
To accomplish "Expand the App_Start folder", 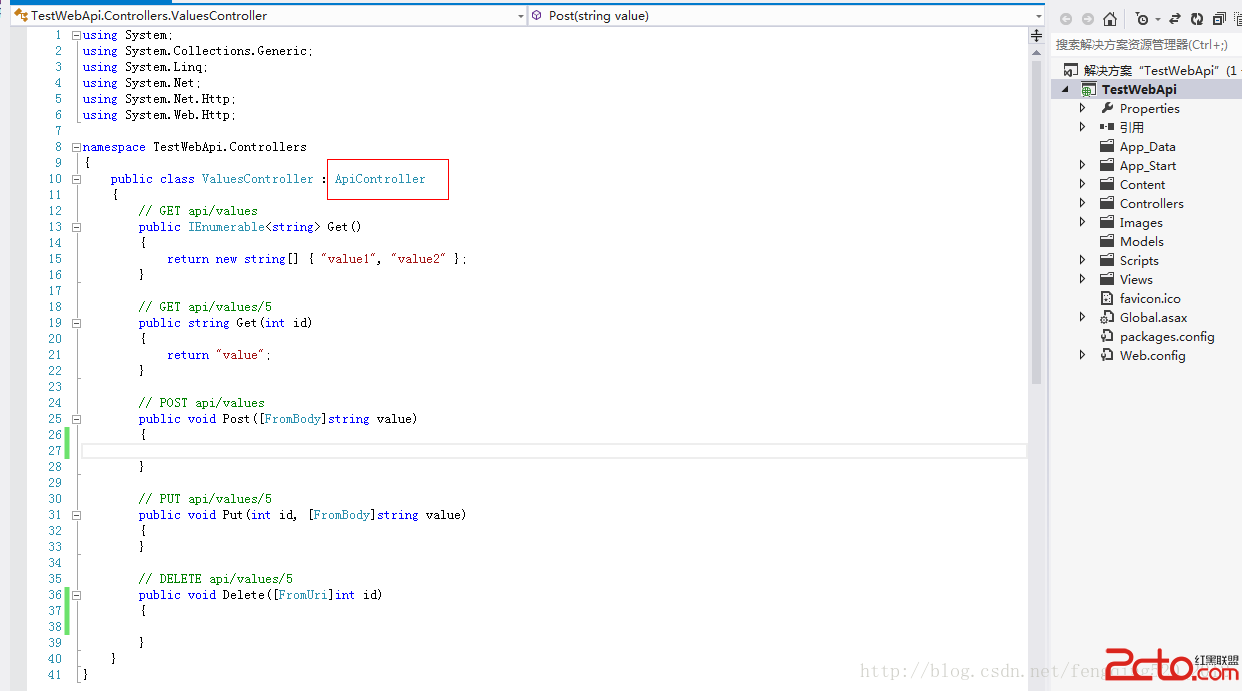I will (x=1083, y=165).
